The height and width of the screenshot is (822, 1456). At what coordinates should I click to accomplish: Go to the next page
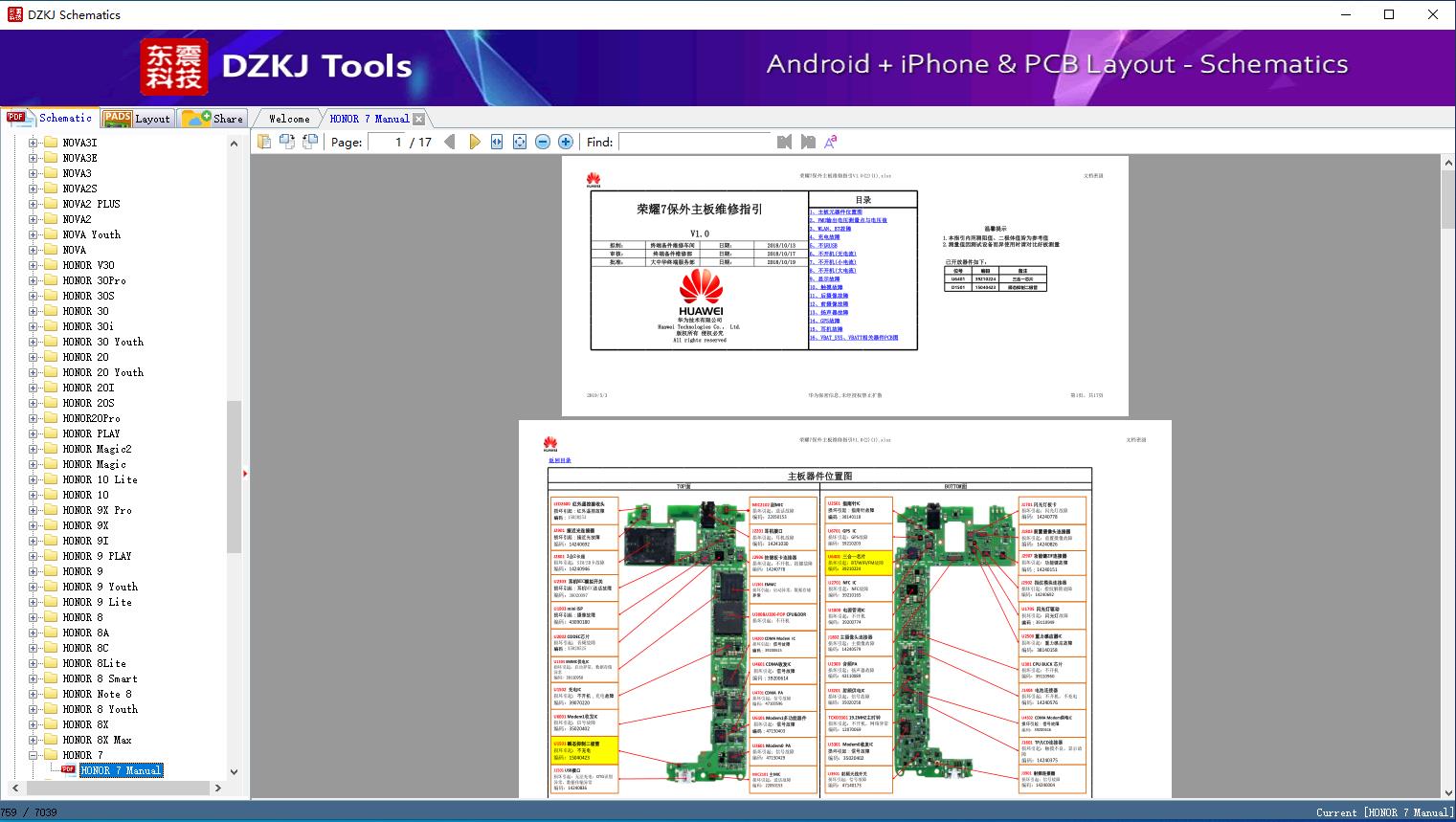coord(474,142)
